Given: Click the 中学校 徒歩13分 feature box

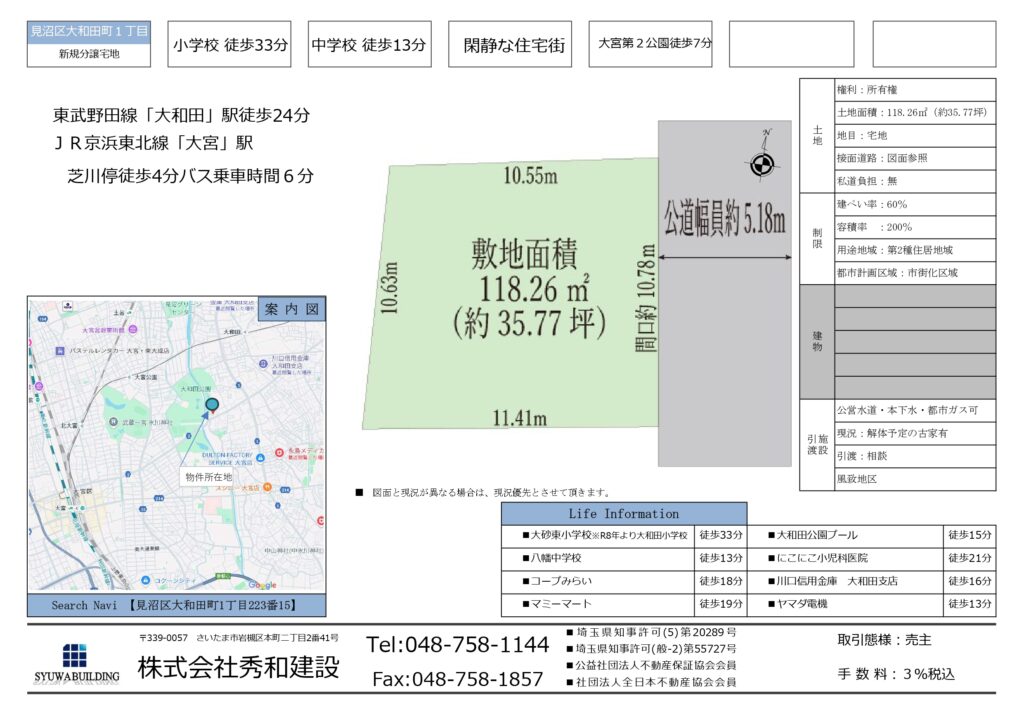Looking at the screenshot, I should (370, 44).
